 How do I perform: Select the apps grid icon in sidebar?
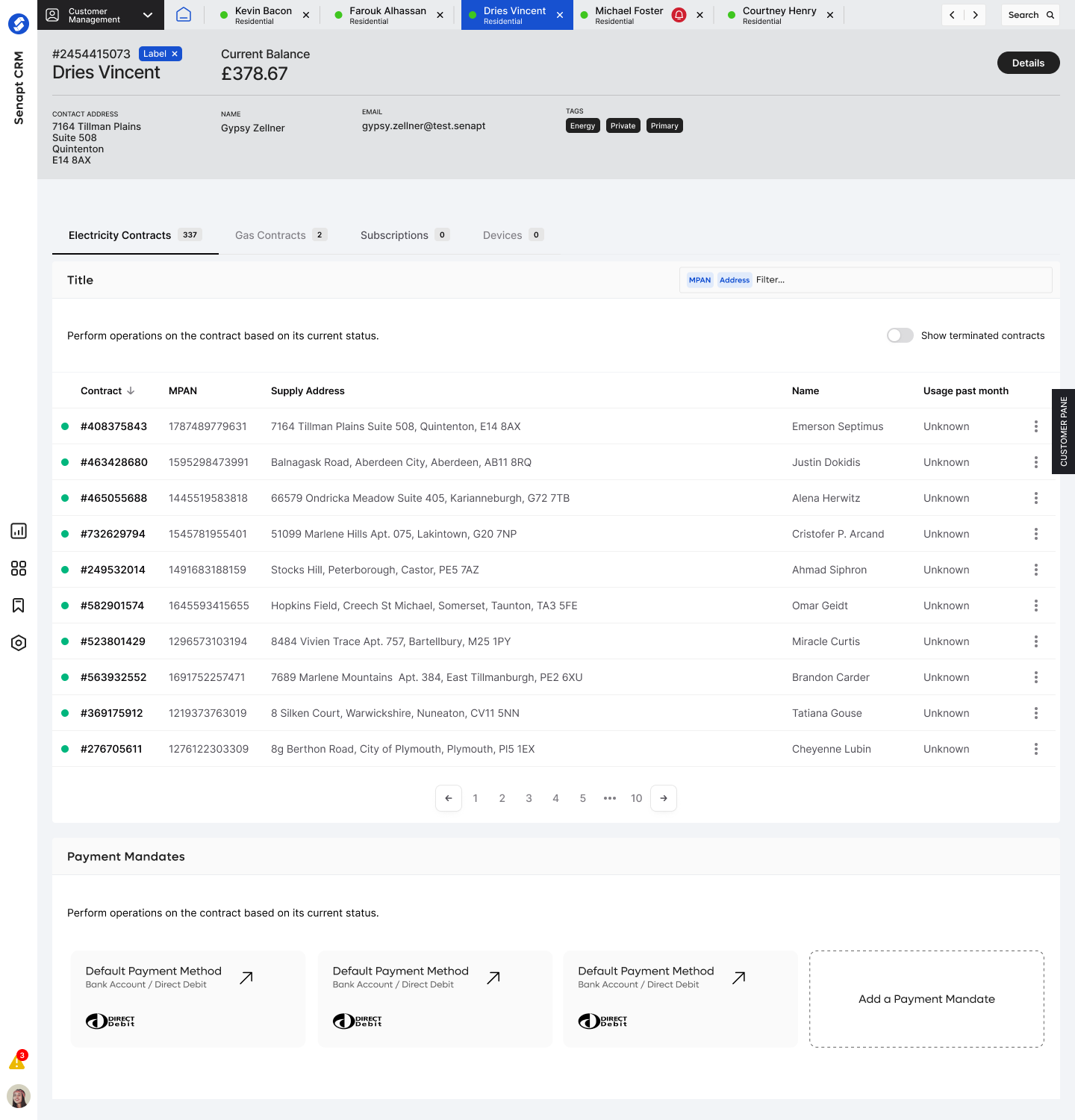tap(19, 568)
